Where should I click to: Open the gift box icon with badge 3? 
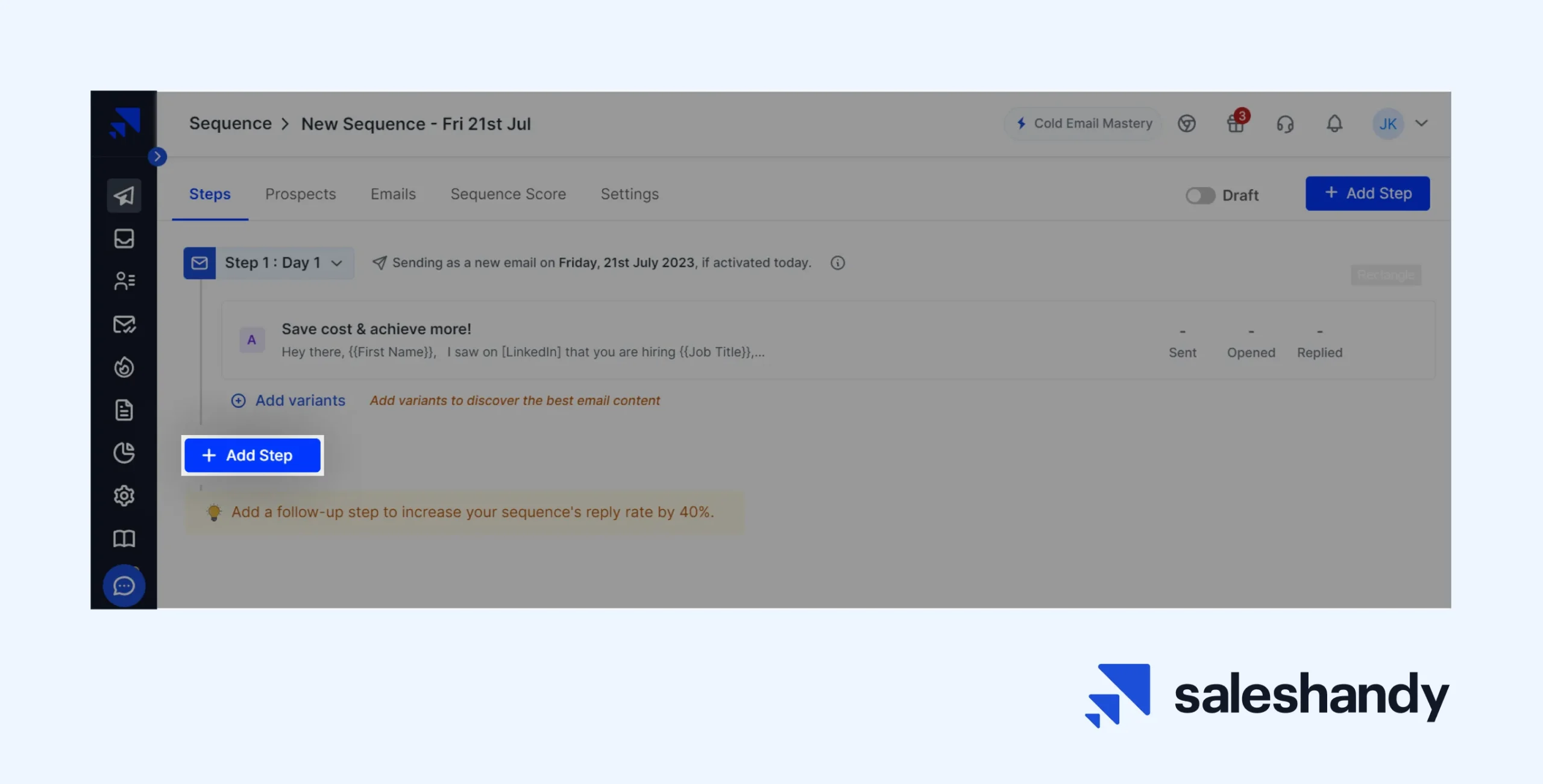pyautogui.click(x=1237, y=122)
